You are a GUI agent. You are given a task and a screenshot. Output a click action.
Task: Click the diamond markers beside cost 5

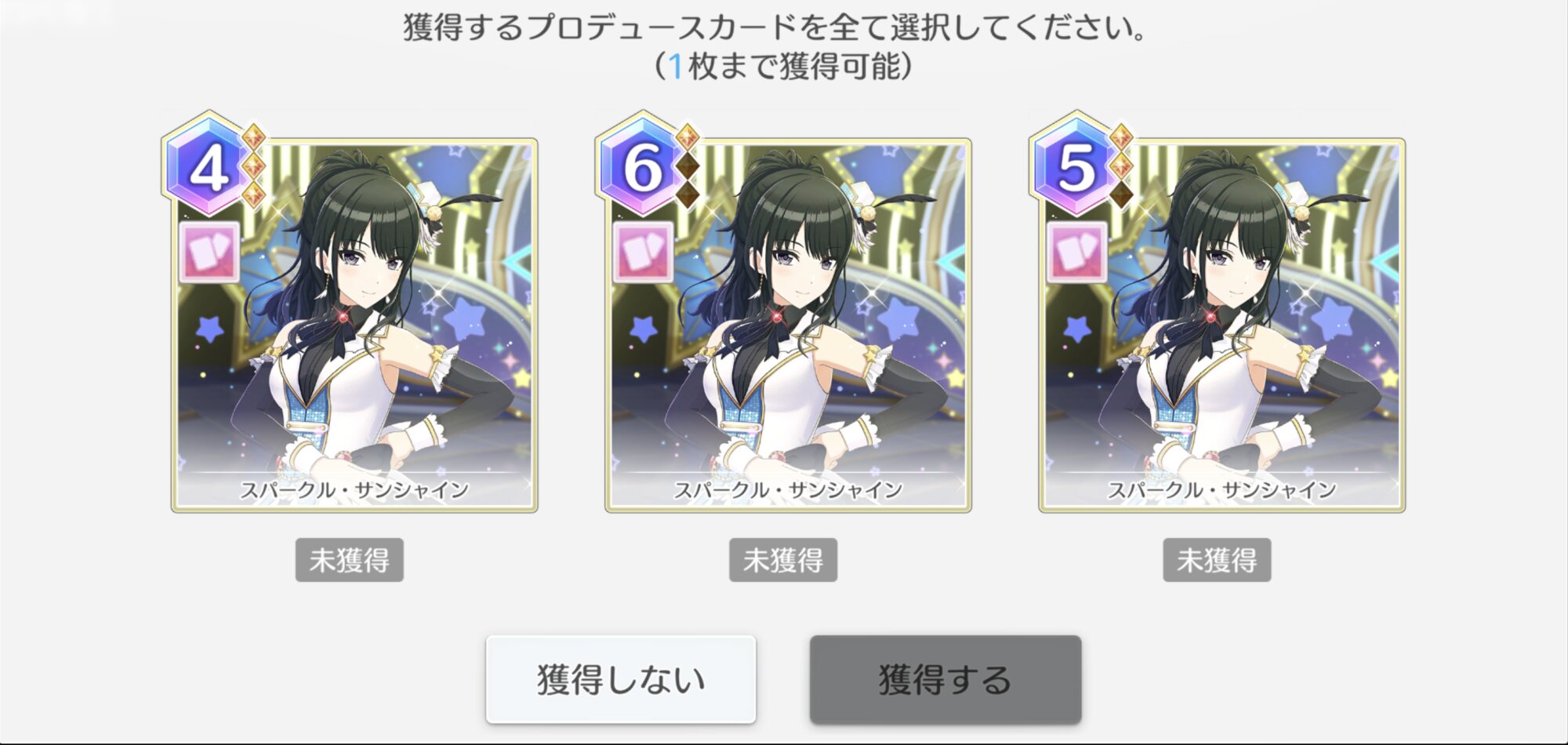(1121, 165)
